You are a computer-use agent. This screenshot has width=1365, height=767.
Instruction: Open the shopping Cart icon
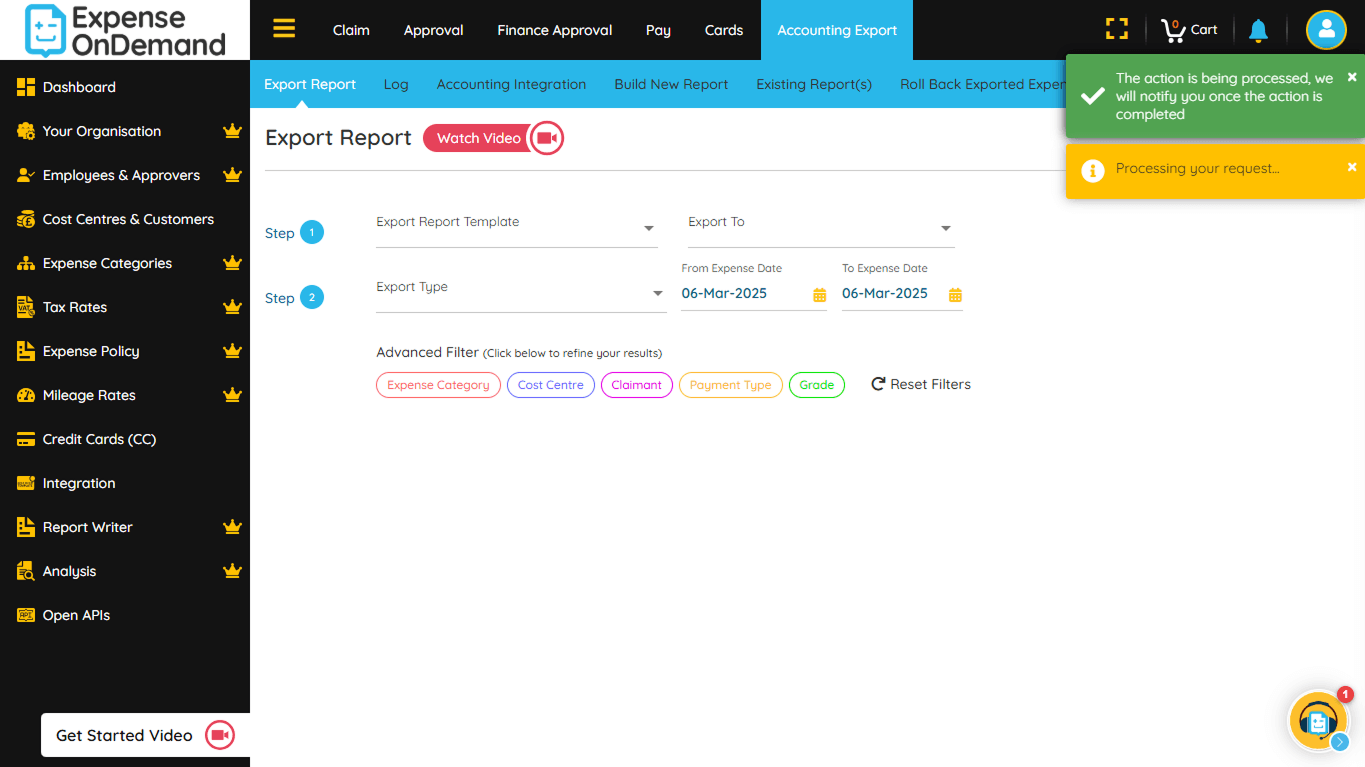pyautogui.click(x=1172, y=30)
